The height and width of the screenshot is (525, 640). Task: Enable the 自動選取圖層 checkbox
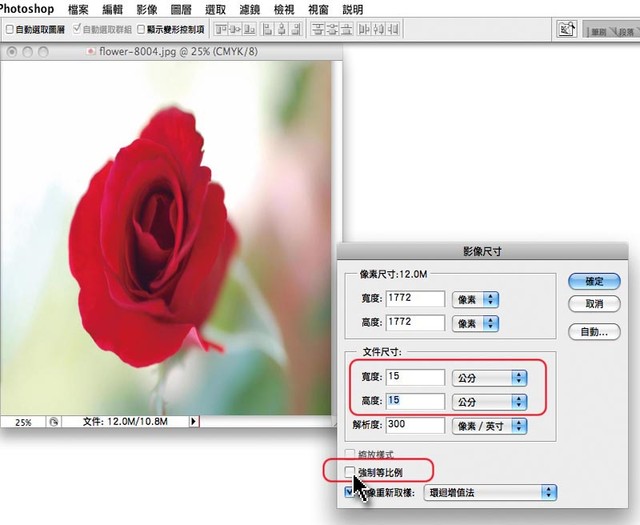pos(10,29)
